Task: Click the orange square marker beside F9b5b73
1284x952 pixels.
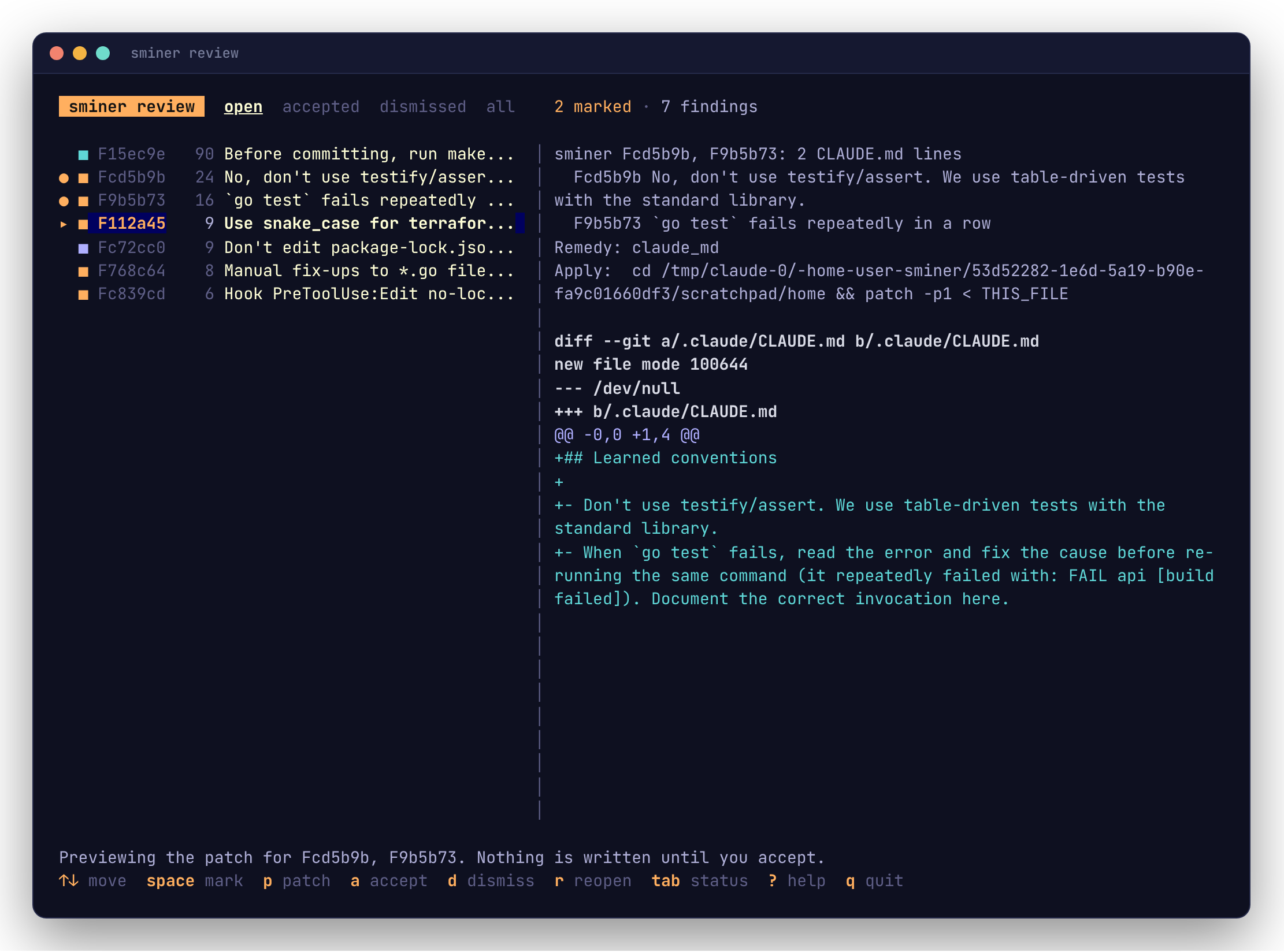Action: click(83, 201)
